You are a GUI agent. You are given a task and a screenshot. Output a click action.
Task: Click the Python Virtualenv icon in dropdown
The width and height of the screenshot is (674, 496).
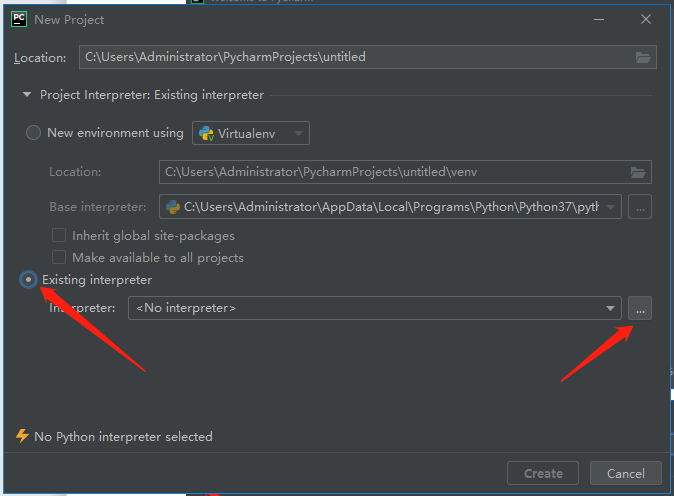(206, 134)
